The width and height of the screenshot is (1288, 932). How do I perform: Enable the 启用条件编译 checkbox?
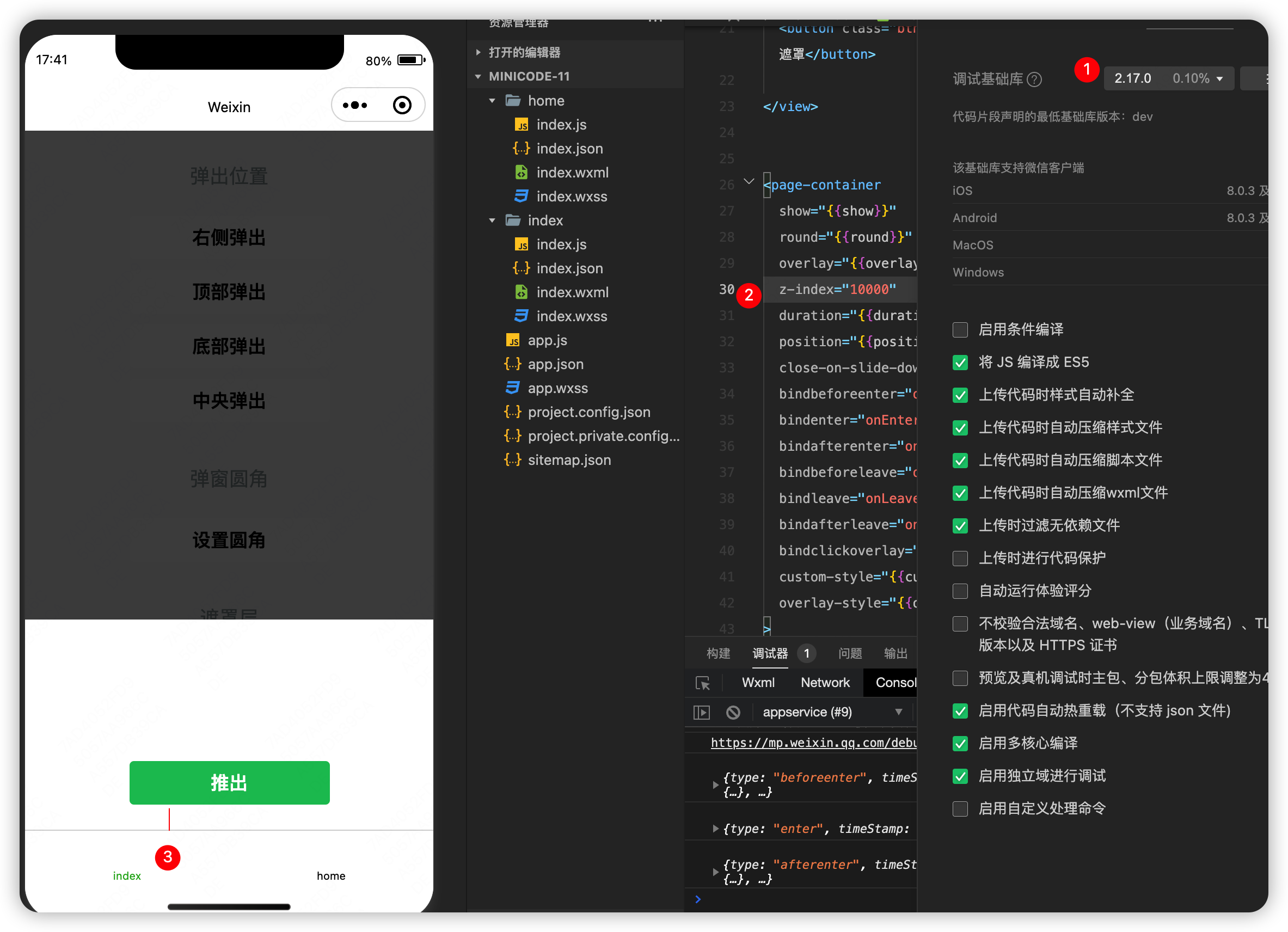[960, 329]
